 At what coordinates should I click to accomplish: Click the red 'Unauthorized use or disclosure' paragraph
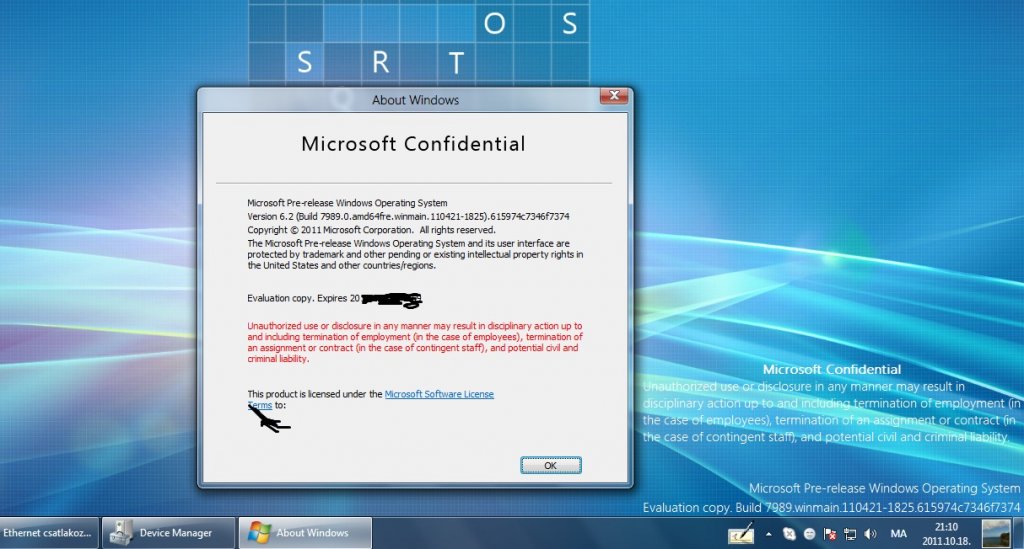click(x=415, y=342)
